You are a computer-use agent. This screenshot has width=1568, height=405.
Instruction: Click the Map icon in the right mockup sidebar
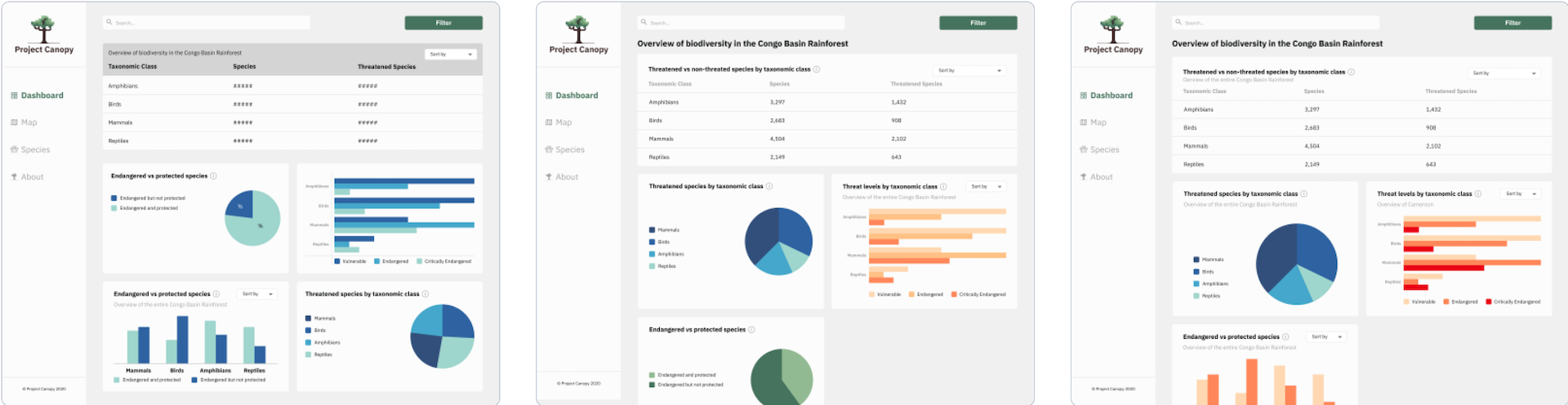[1084, 122]
